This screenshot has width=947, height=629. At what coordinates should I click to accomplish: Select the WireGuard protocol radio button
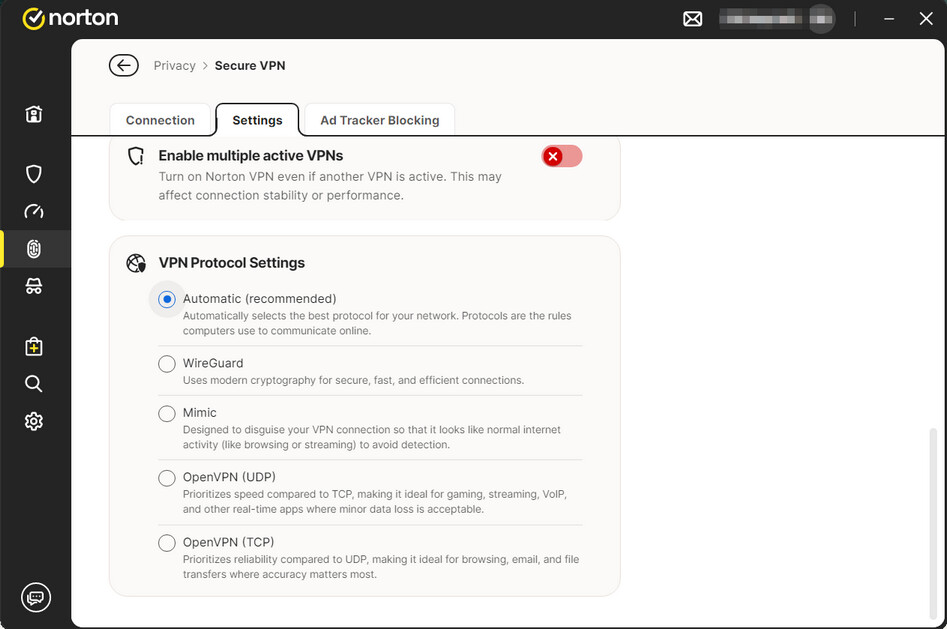point(167,364)
